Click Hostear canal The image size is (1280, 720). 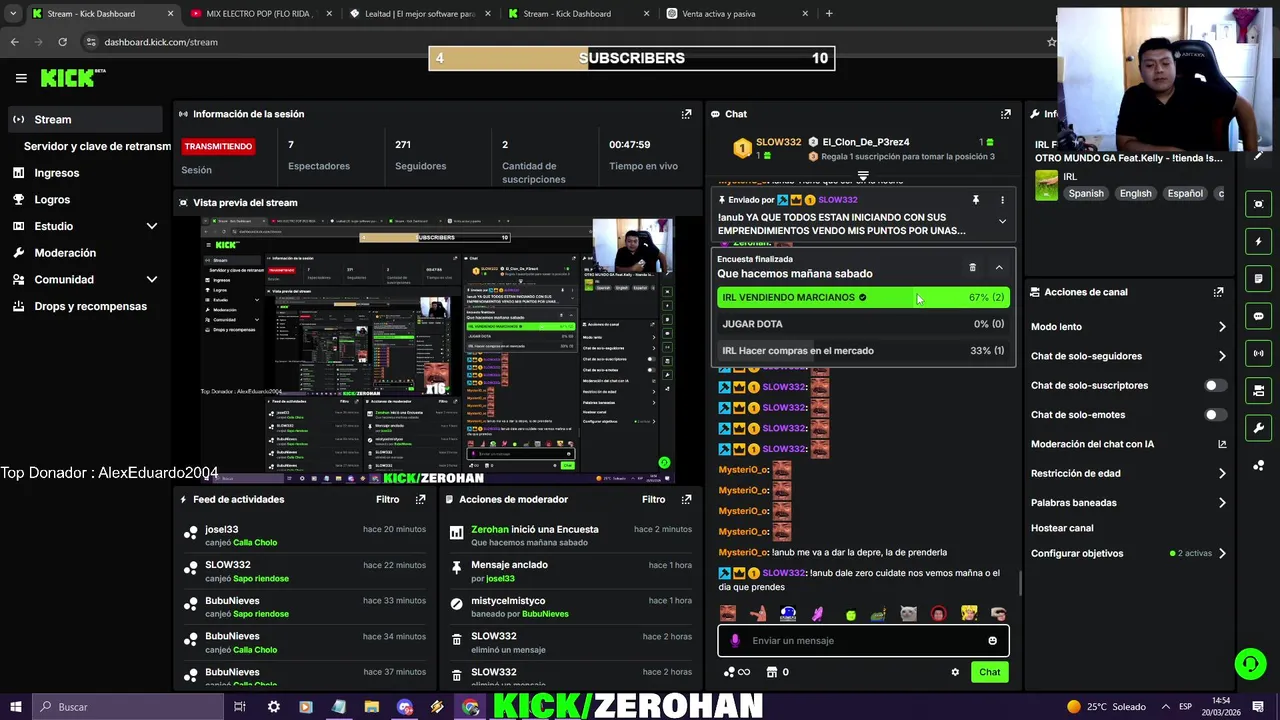coord(1062,528)
